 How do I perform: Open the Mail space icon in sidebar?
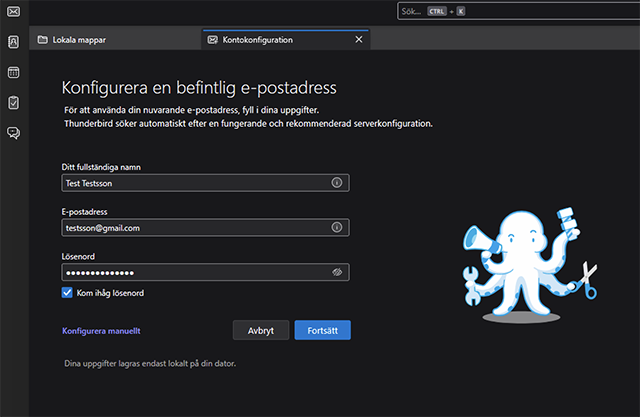[13, 11]
